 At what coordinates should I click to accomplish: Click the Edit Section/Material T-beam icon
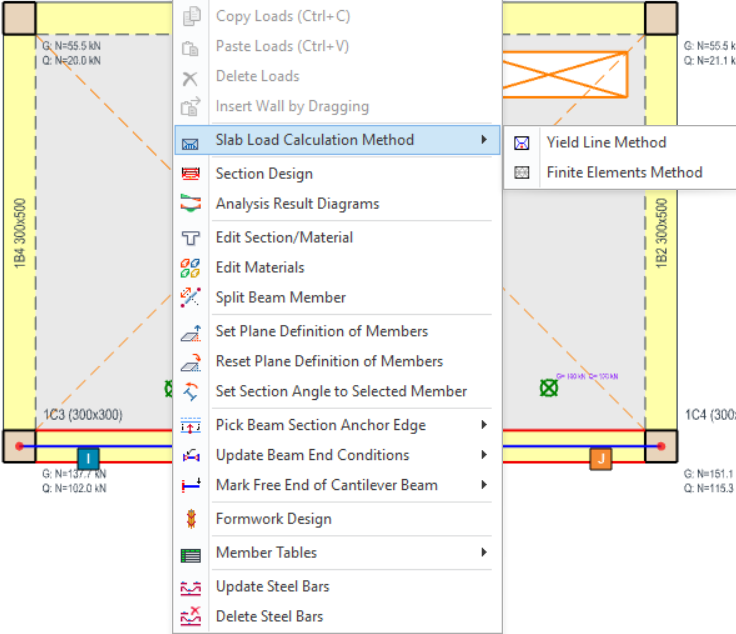190,238
